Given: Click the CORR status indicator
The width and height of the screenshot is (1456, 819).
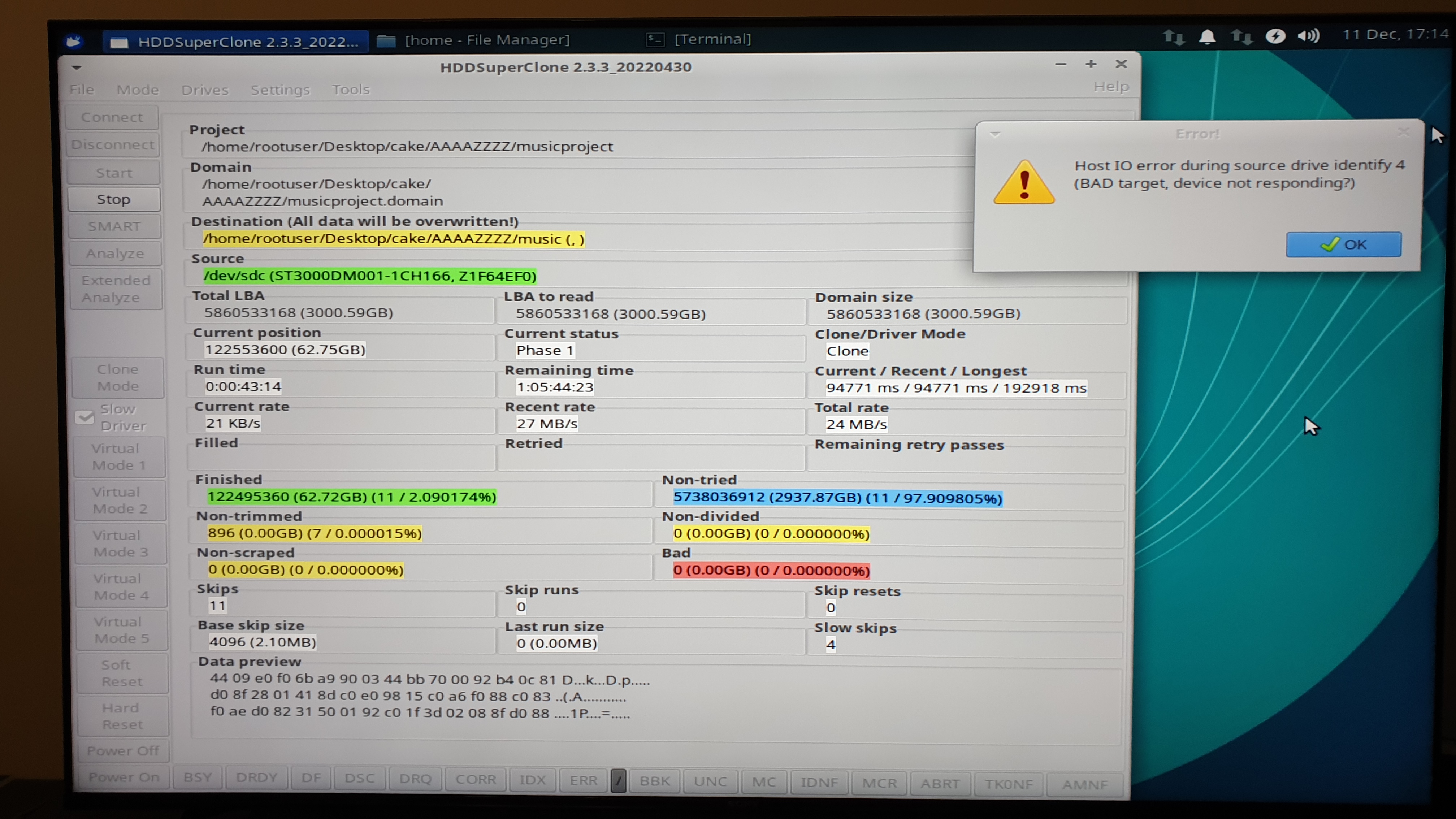Looking at the screenshot, I should click(475, 780).
